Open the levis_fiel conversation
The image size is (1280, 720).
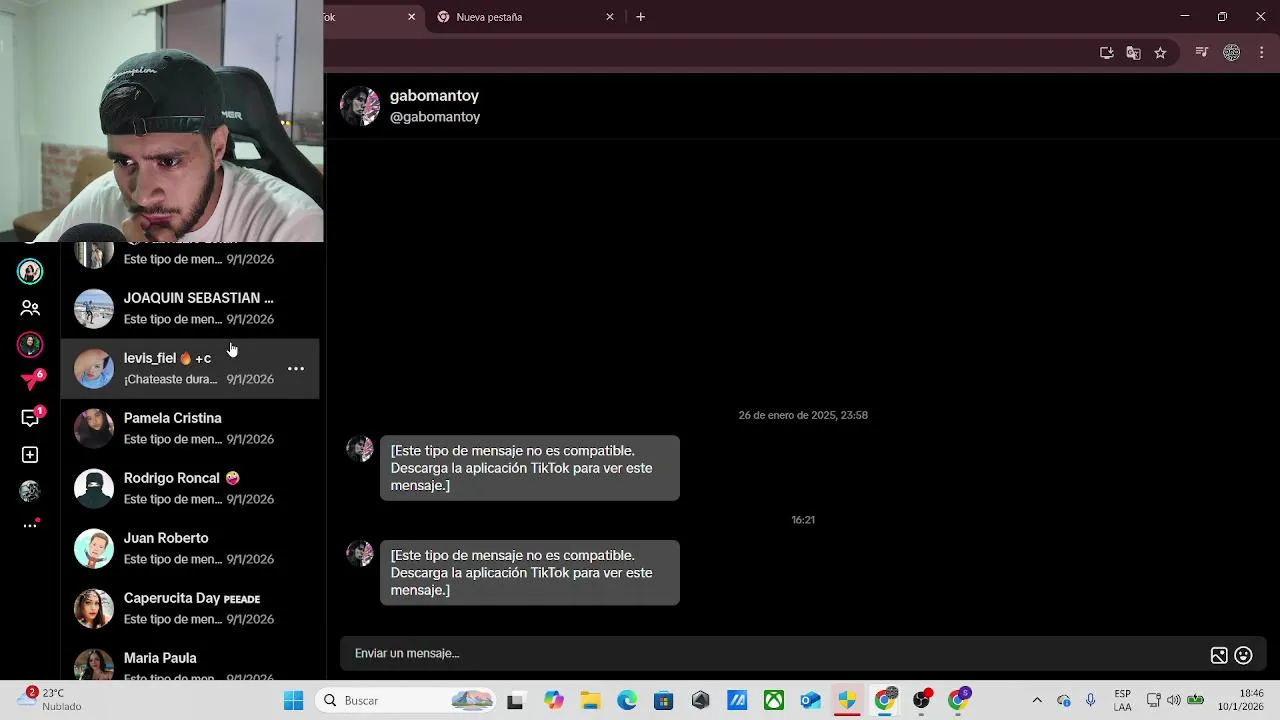click(x=190, y=368)
